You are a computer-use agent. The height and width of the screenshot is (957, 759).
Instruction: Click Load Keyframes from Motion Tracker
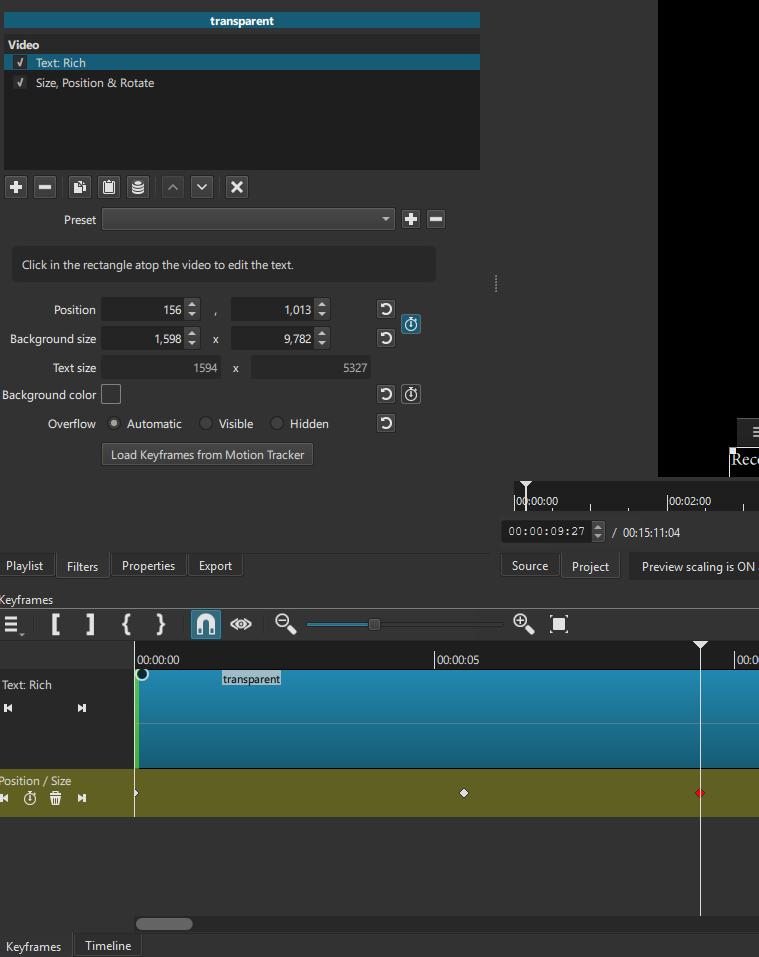207,455
